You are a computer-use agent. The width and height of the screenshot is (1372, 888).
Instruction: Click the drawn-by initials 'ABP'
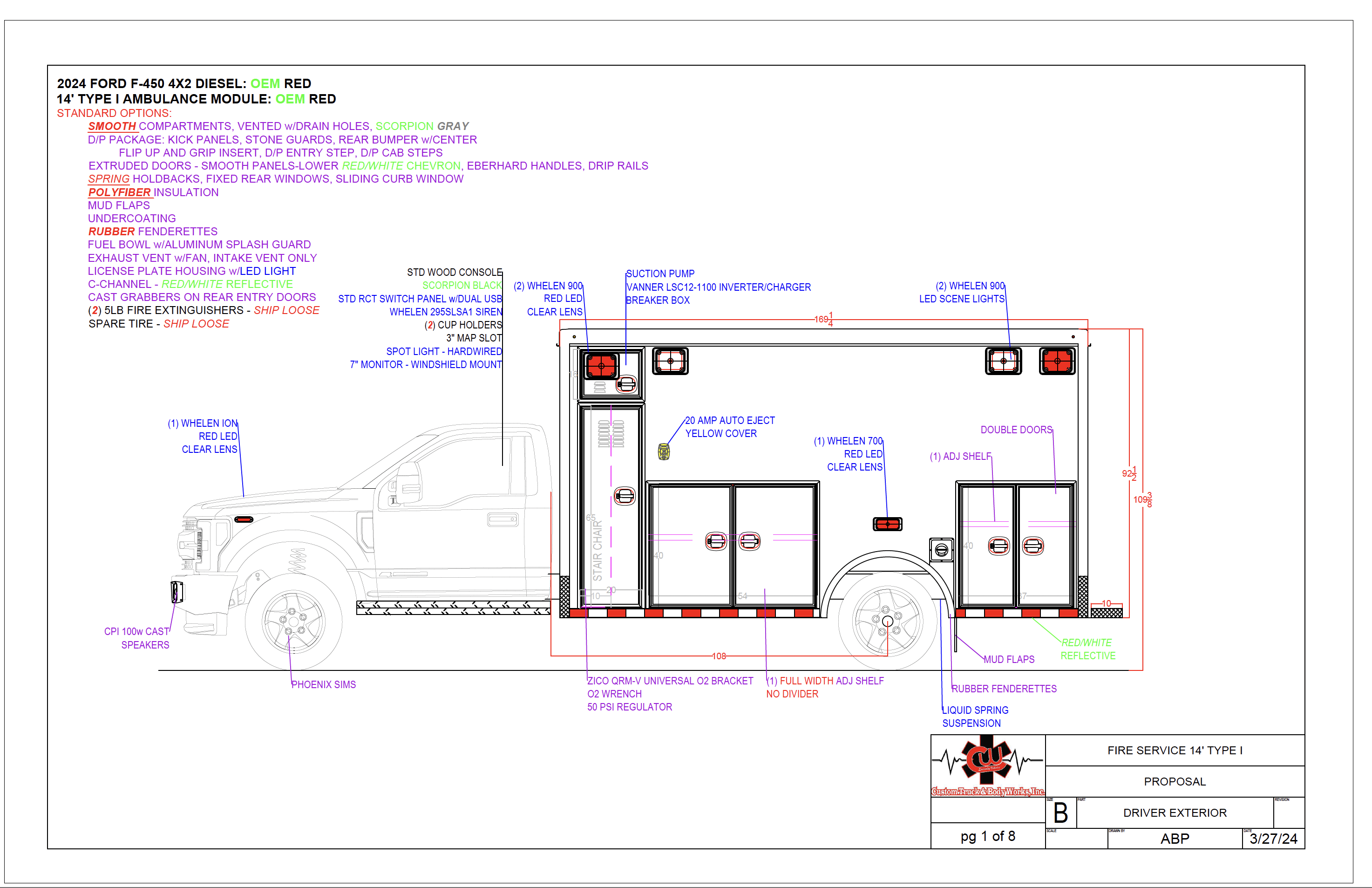point(1175,839)
